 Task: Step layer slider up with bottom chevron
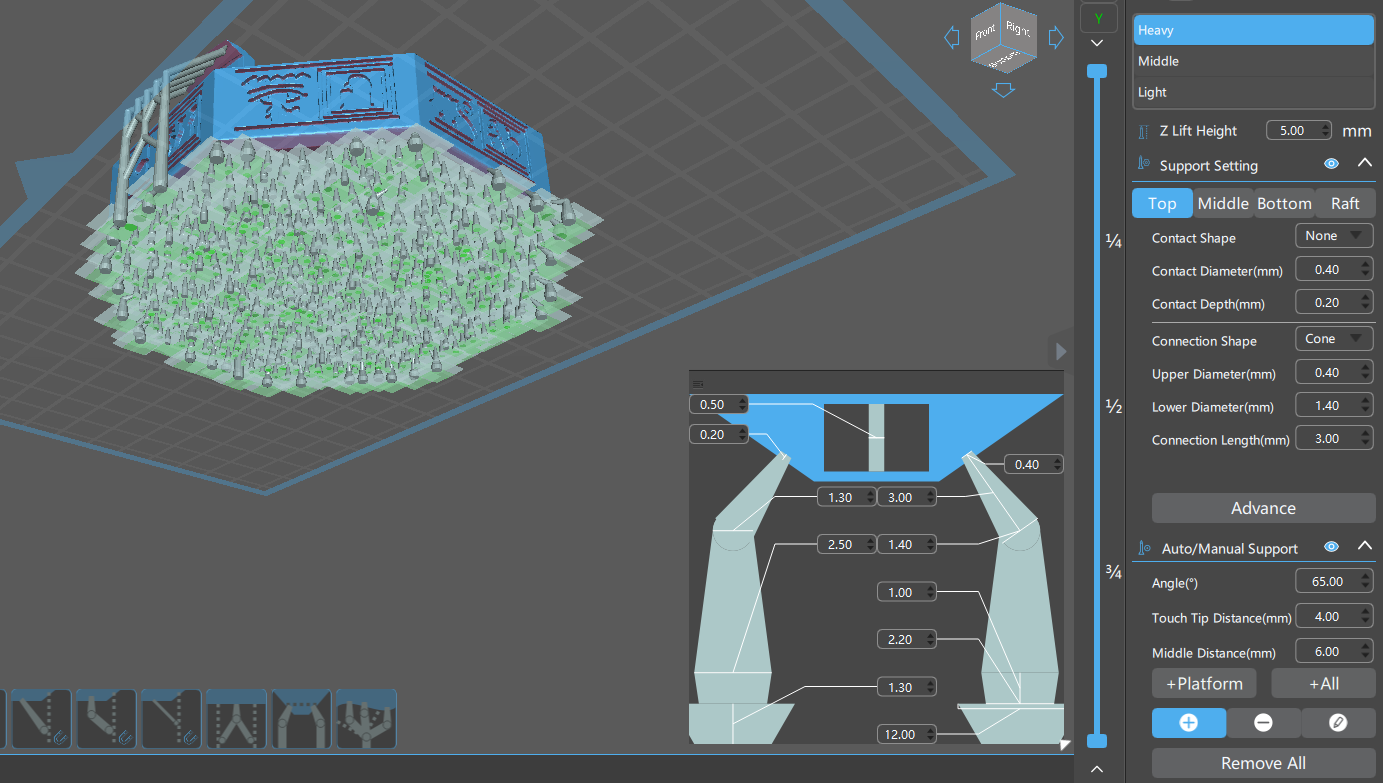tap(1097, 769)
